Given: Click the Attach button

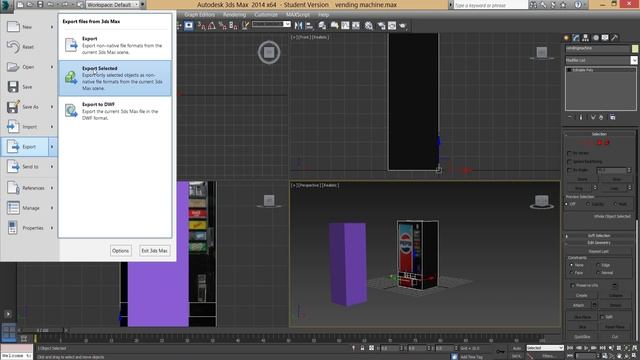Looking at the screenshot, I should pos(578,305).
